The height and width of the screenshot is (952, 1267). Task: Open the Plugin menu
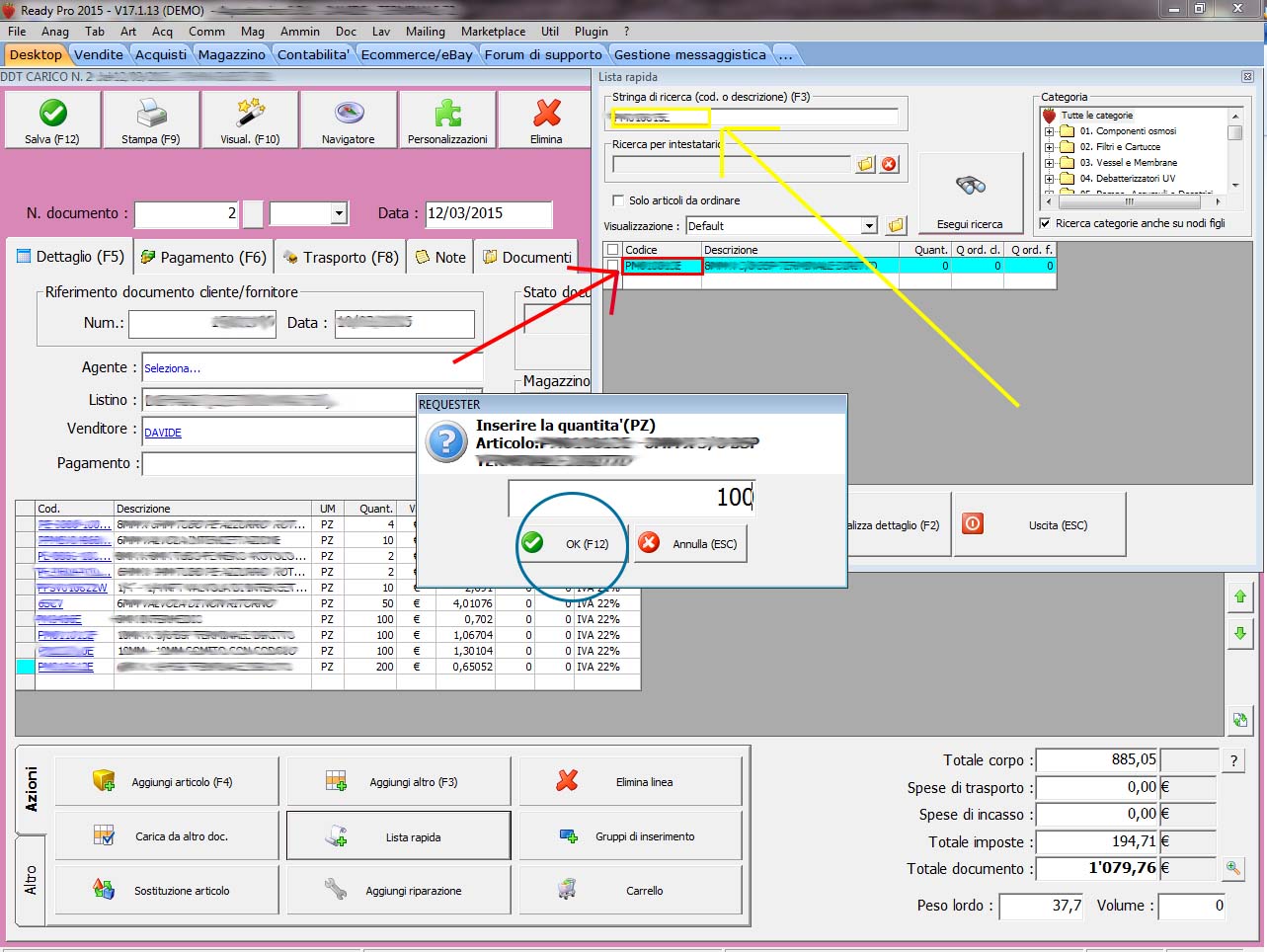[x=592, y=32]
